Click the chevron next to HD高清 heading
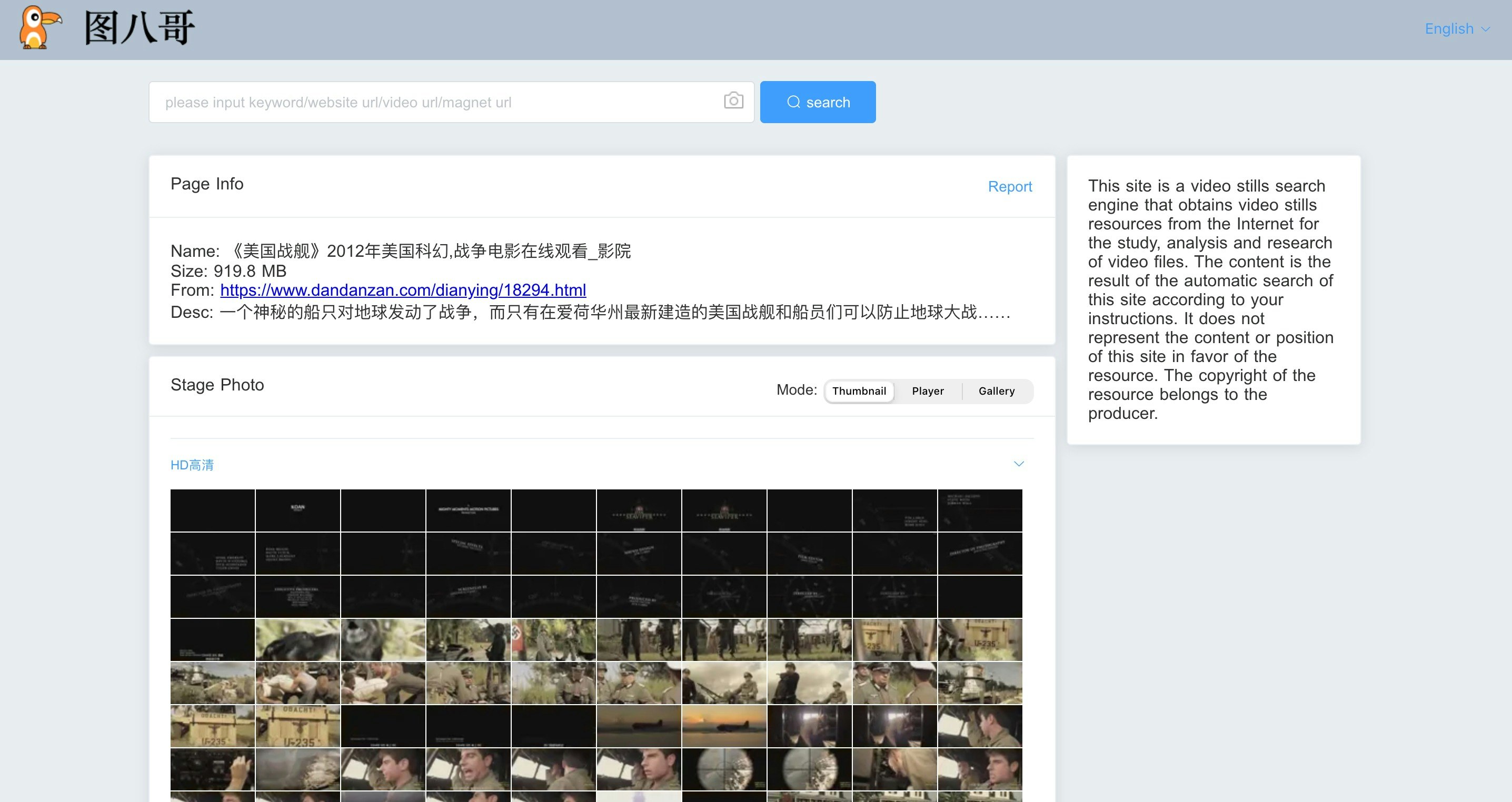This screenshot has width=1512, height=802. coord(1019,464)
